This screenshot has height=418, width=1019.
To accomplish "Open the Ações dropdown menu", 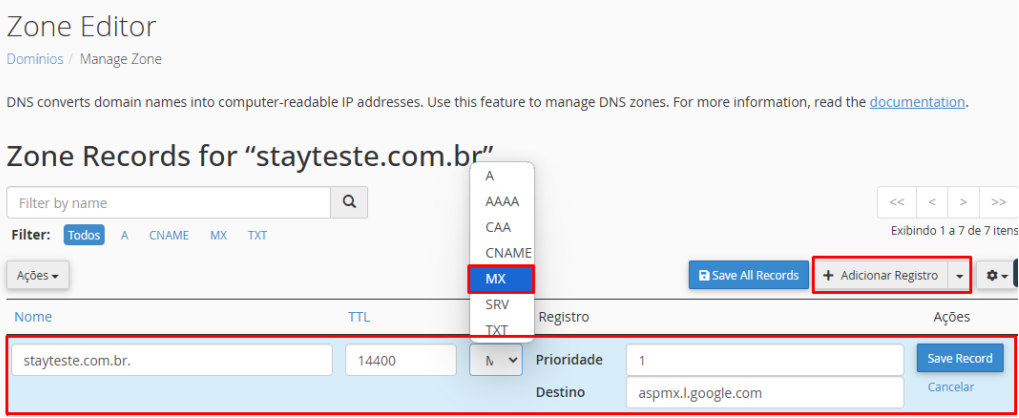I will (38, 275).
